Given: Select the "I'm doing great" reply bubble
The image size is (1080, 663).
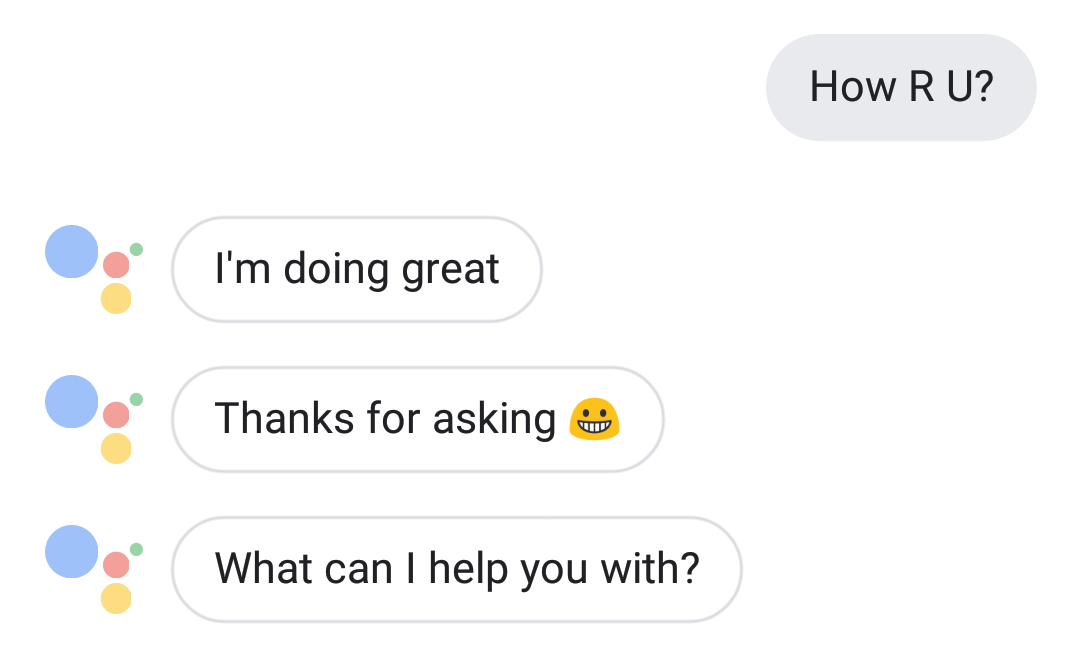Looking at the screenshot, I should [357, 269].
